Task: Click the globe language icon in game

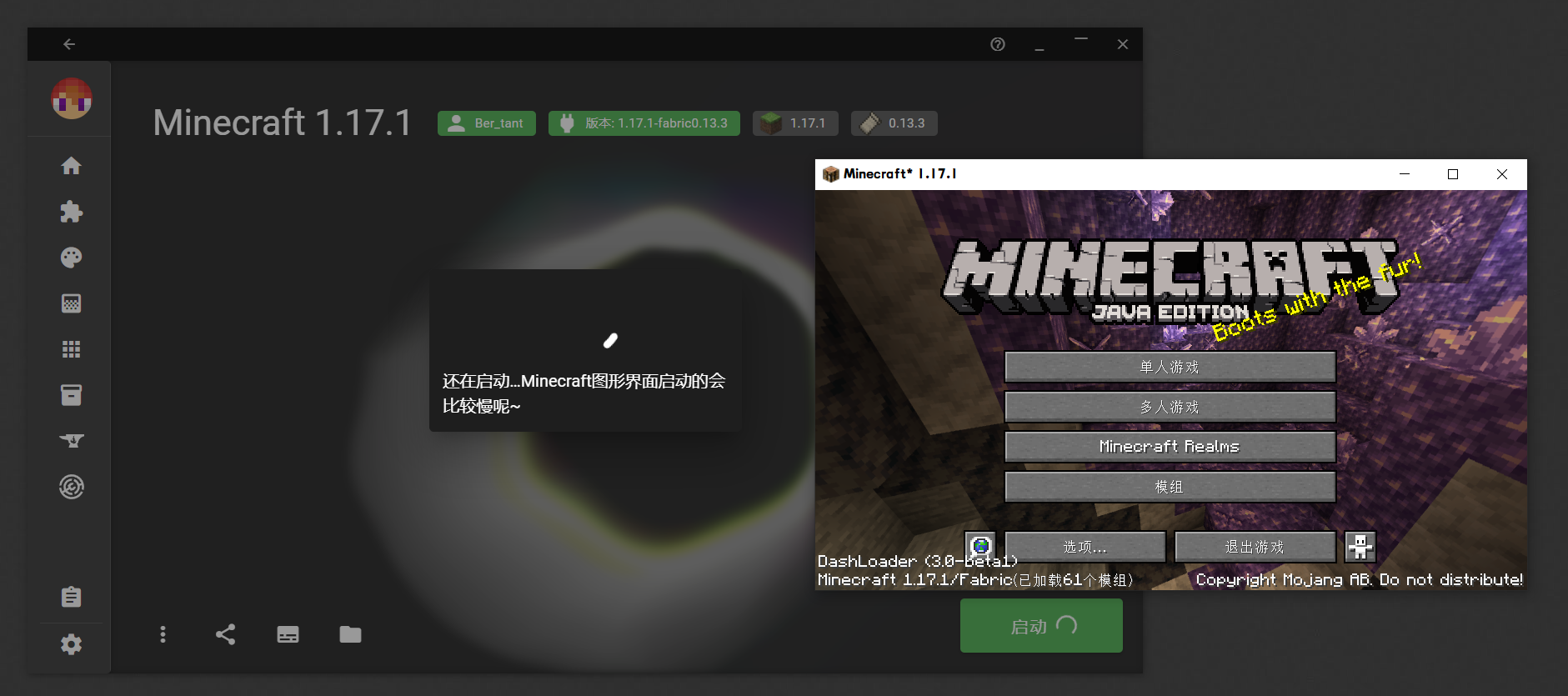Action: tap(980, 547)
